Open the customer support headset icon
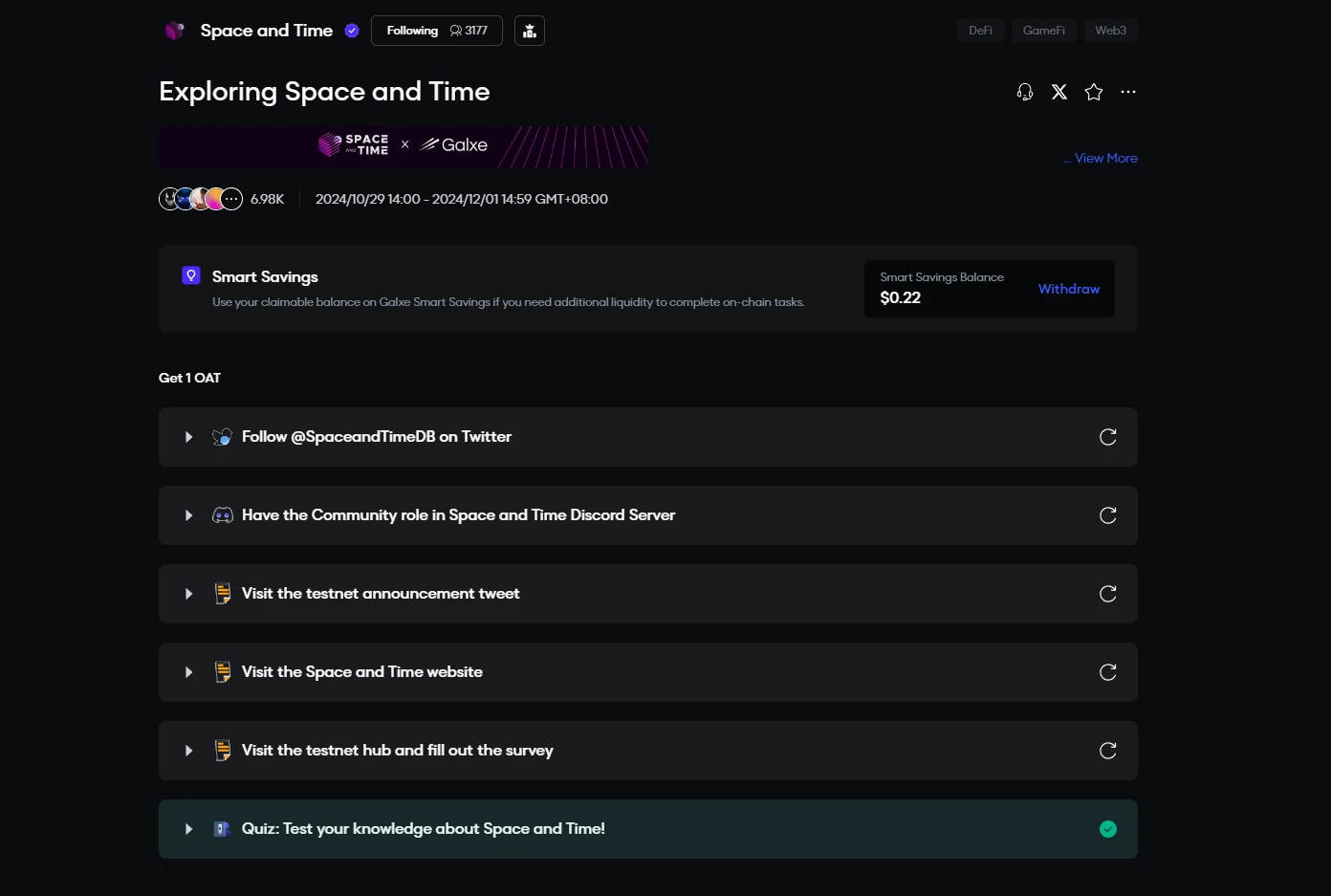This screenshot has height=896, width=1331. [1025, 92]
